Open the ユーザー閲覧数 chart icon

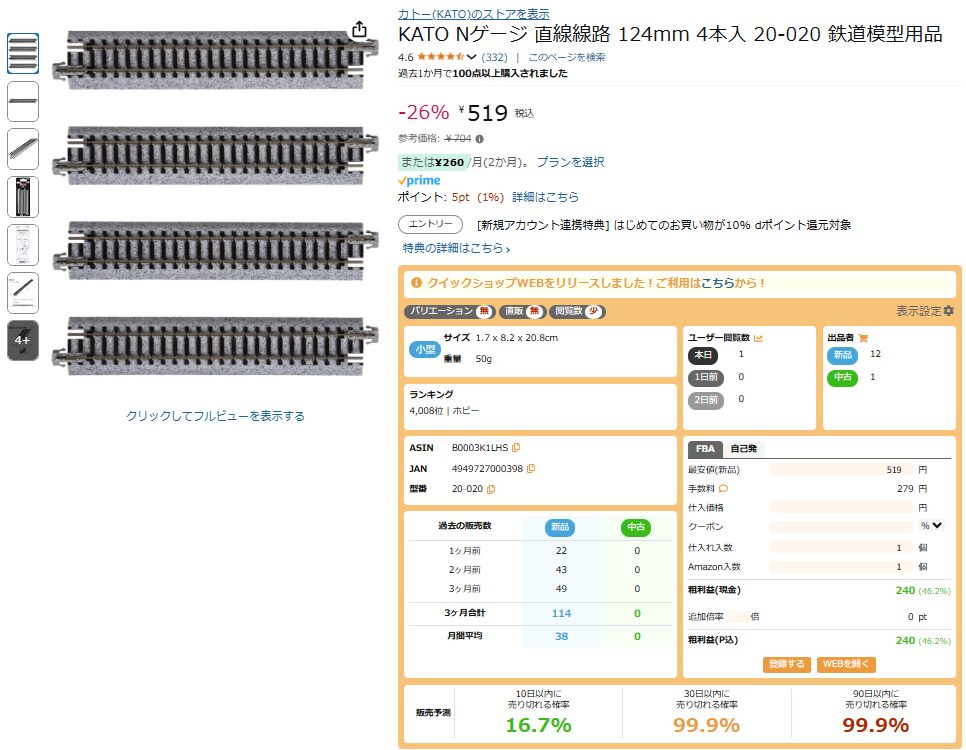pos(758,338)
